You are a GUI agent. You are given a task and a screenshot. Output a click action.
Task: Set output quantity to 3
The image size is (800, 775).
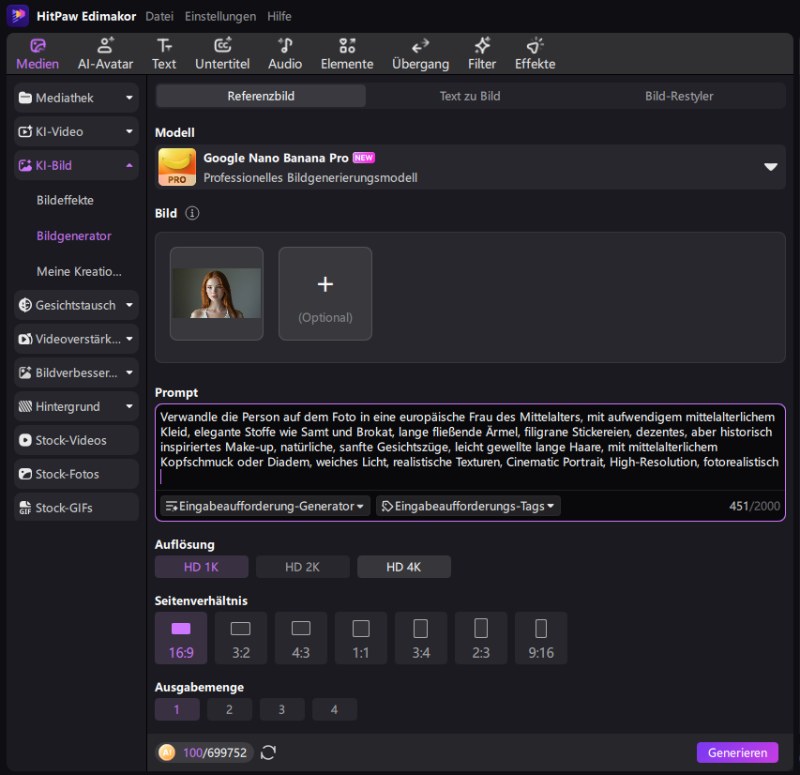282,710
